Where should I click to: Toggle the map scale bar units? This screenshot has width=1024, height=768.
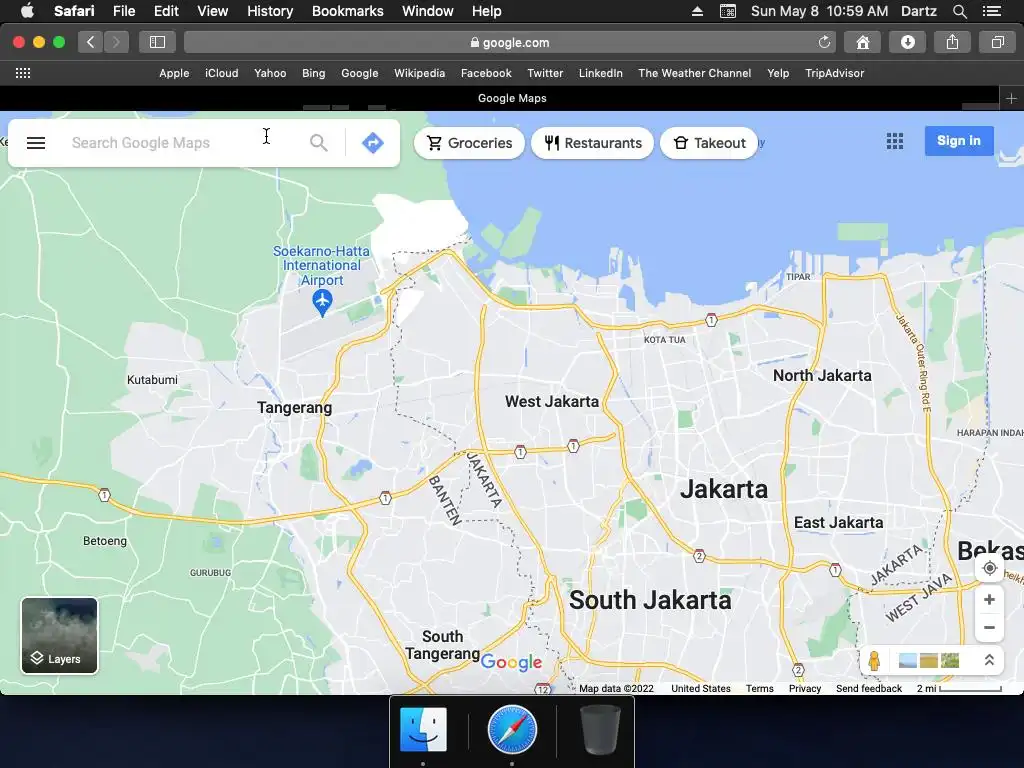pyautogui.click(x=959, y=688)
